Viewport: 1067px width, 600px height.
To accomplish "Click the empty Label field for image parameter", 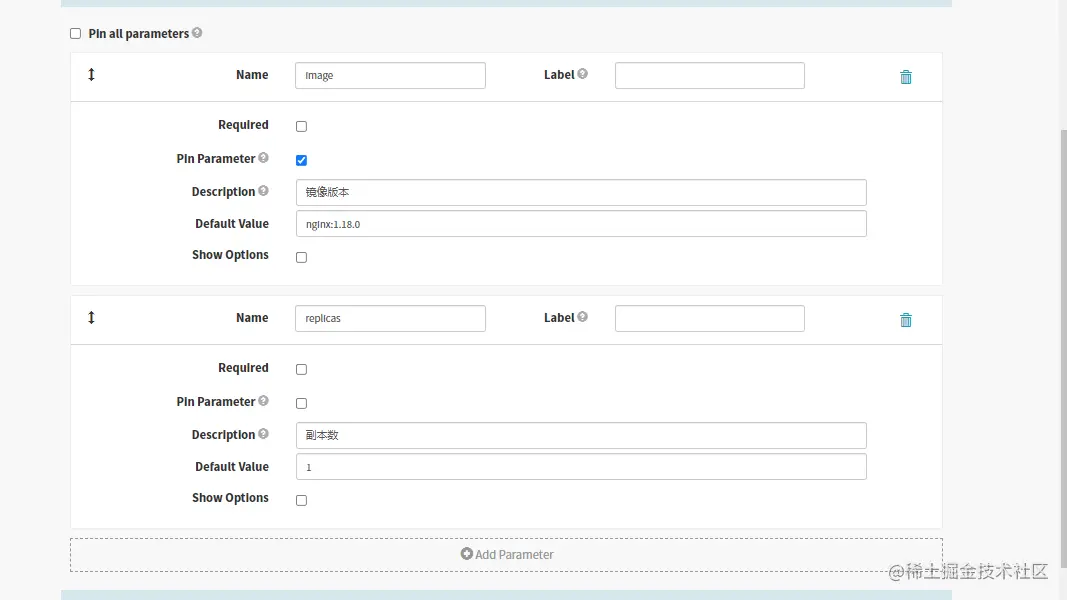I will [x=710, y=76].
